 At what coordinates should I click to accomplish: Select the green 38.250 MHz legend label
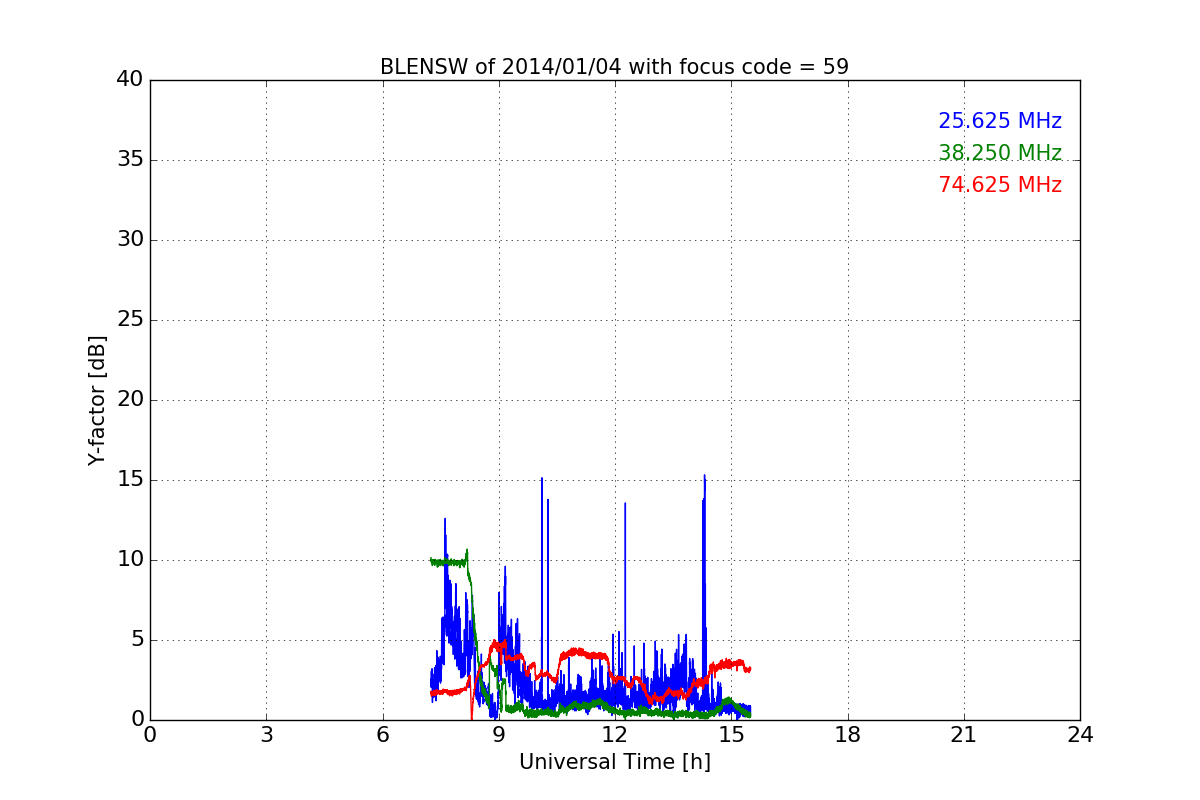[1000, 153]
